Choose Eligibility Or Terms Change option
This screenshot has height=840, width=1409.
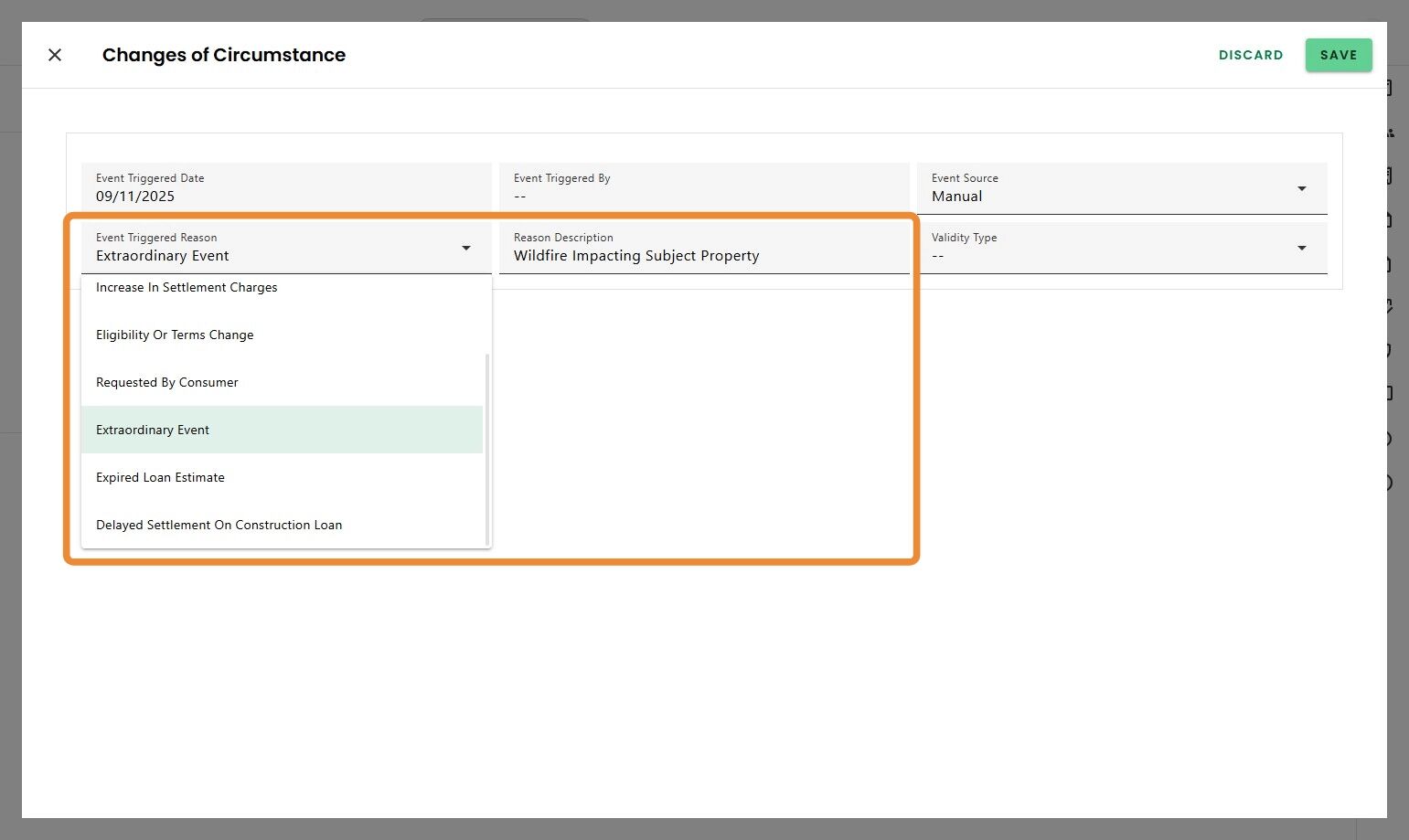coord(175,335)
